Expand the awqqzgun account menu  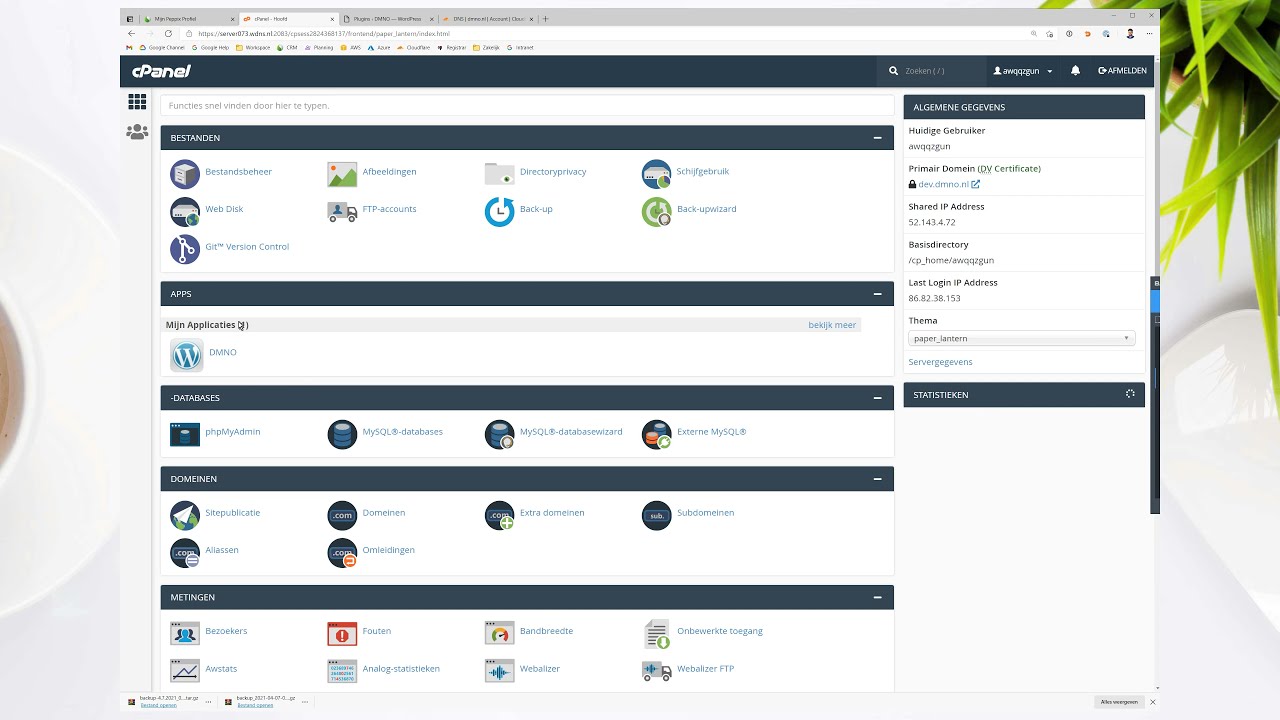[1020, 70]
